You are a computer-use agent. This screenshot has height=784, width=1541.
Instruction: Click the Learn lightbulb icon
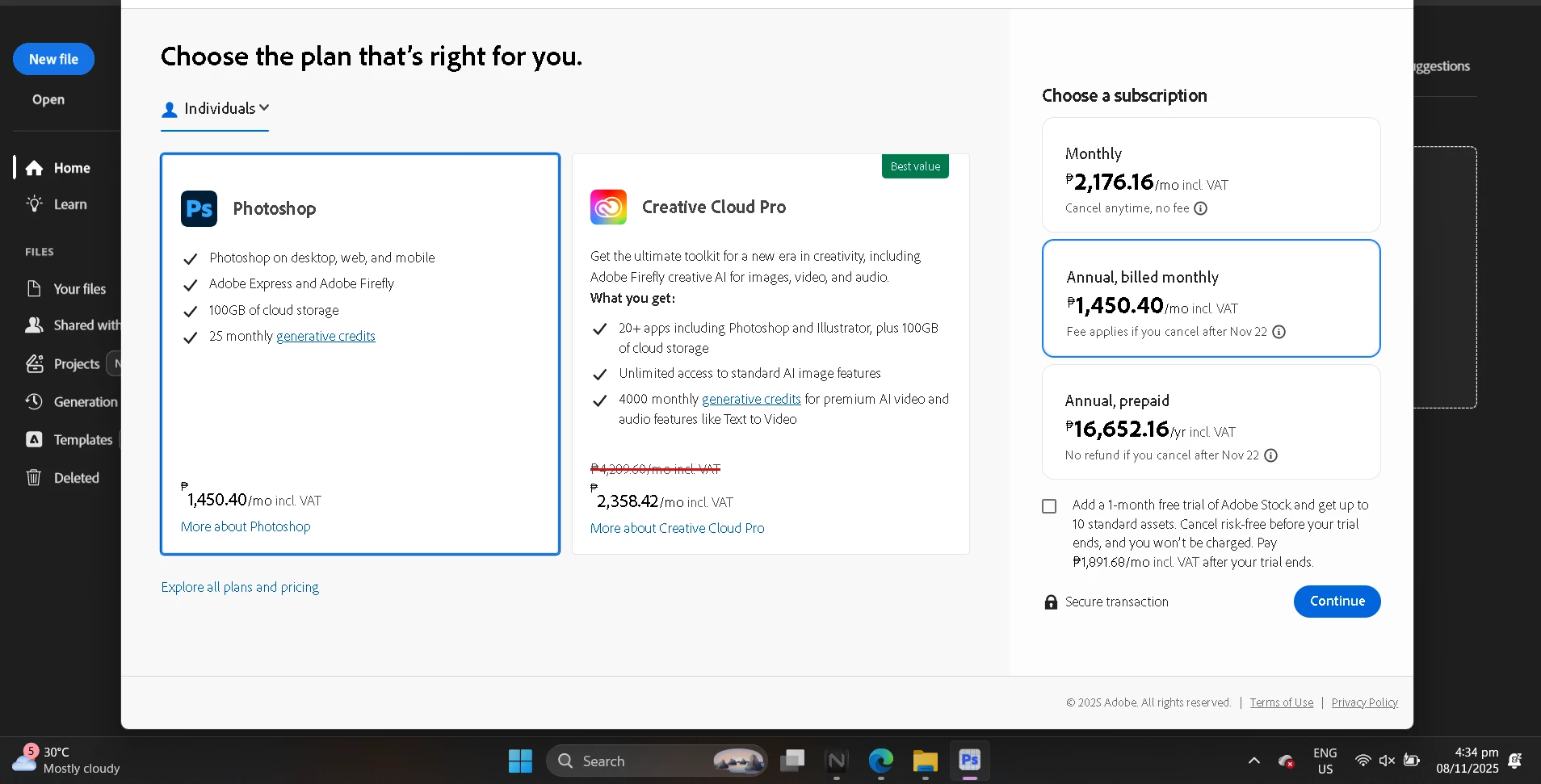coord(34,203)
